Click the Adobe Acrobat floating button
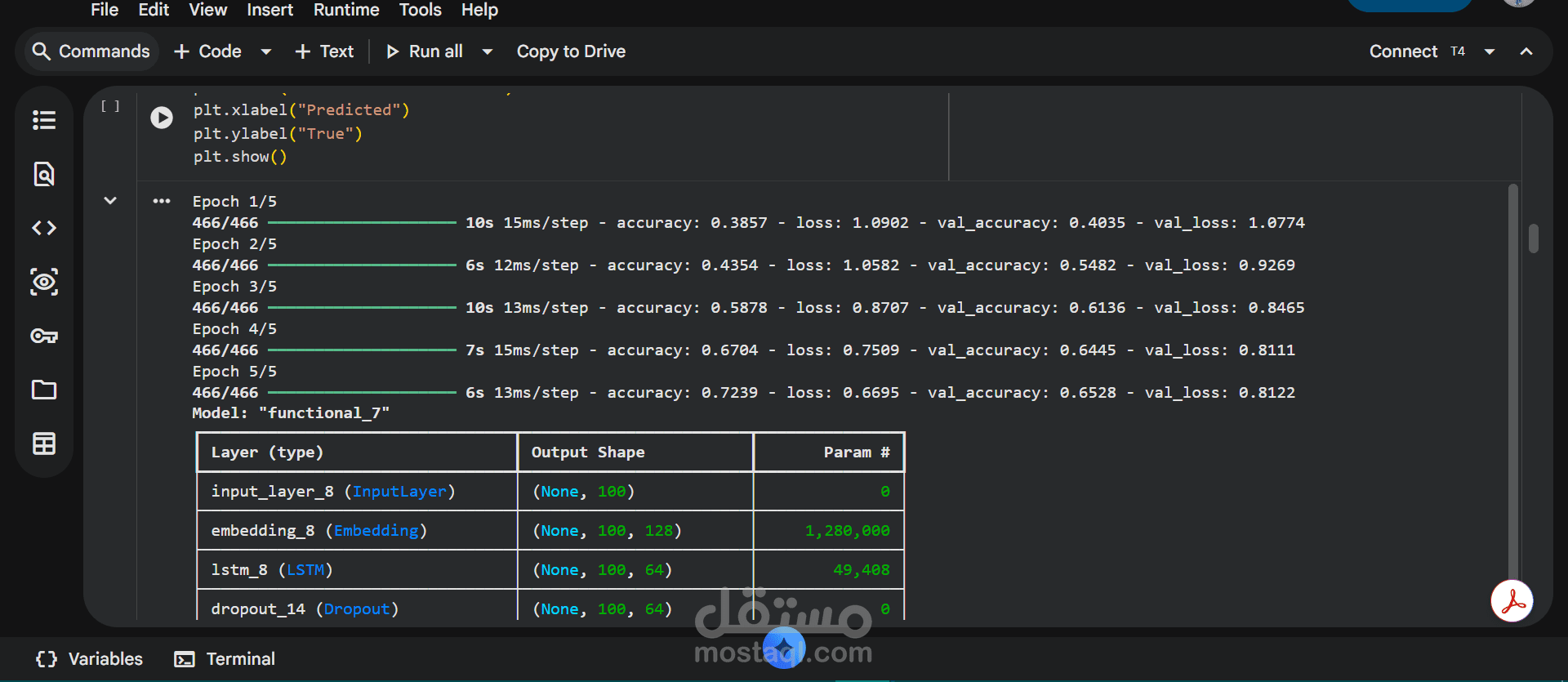Image resolution: width=1568 pixels, height=682 pixels. click(x=1512, y=602)
